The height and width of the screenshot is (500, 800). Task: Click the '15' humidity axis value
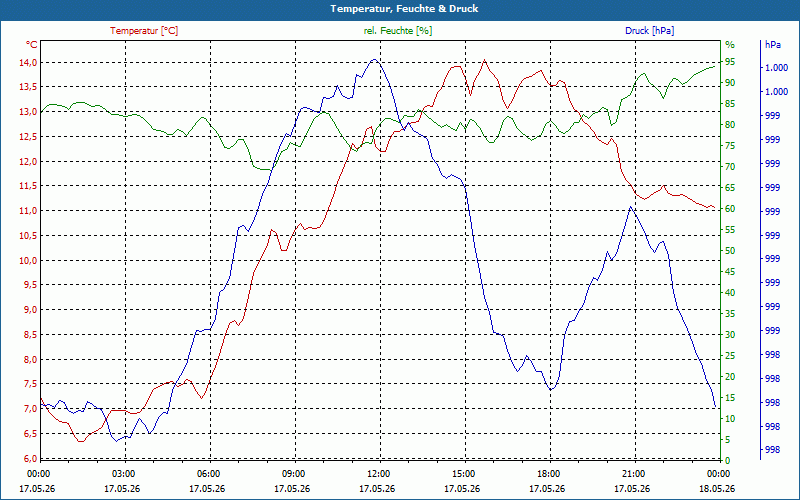pos(730,398)
